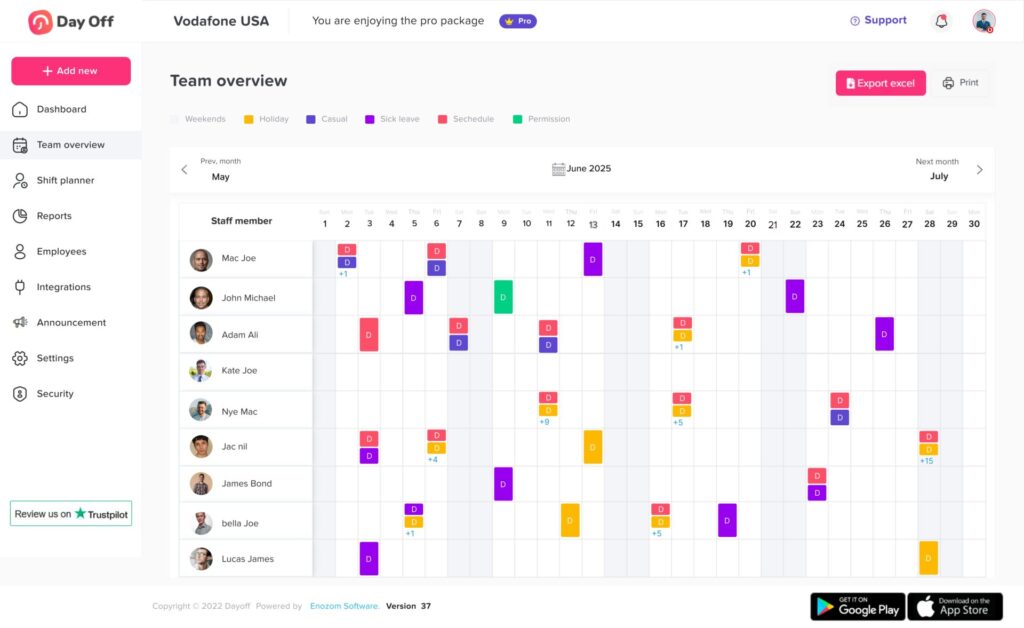
Task: Go to previous month with left chevron
Action: (184, 170)
